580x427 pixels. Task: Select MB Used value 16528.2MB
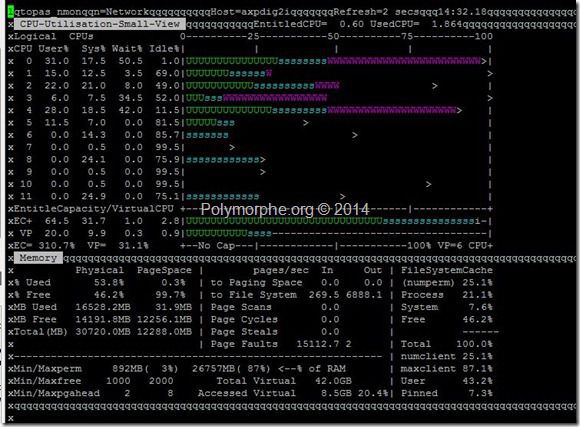coord(103,307)
